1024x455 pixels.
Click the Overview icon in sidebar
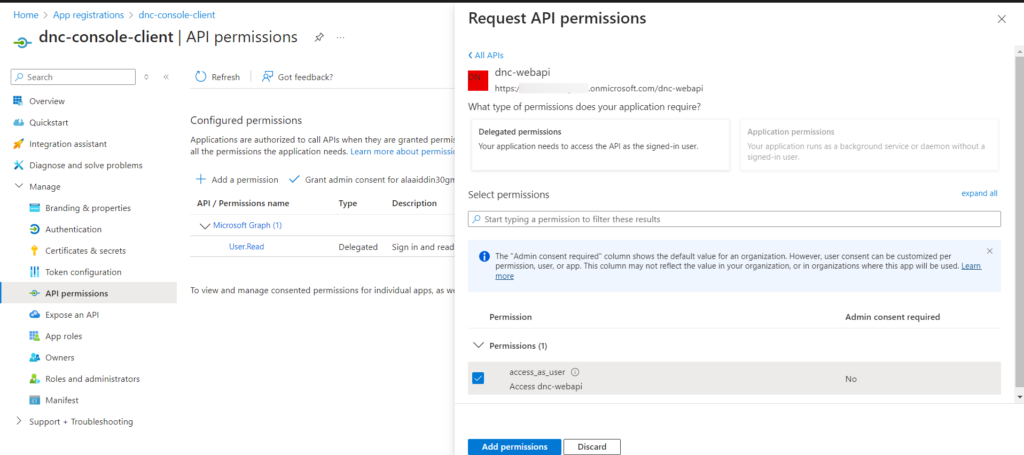18,101
